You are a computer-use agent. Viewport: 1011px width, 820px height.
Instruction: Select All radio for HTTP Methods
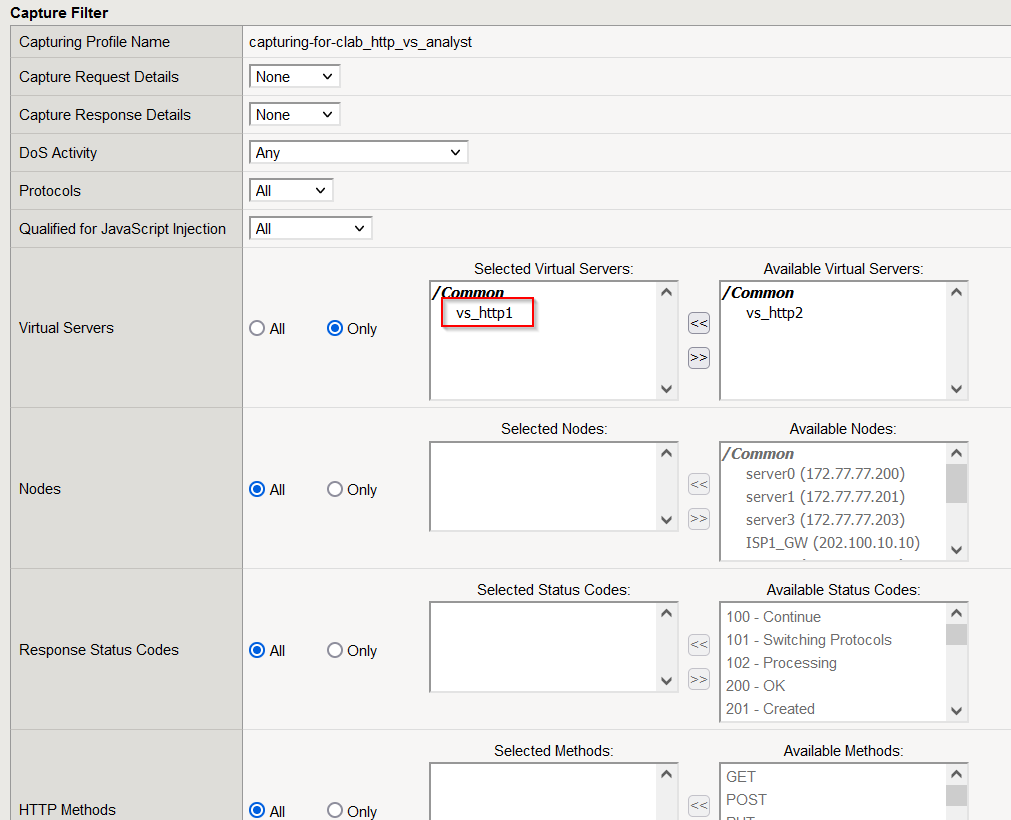[x=257, y=810]
